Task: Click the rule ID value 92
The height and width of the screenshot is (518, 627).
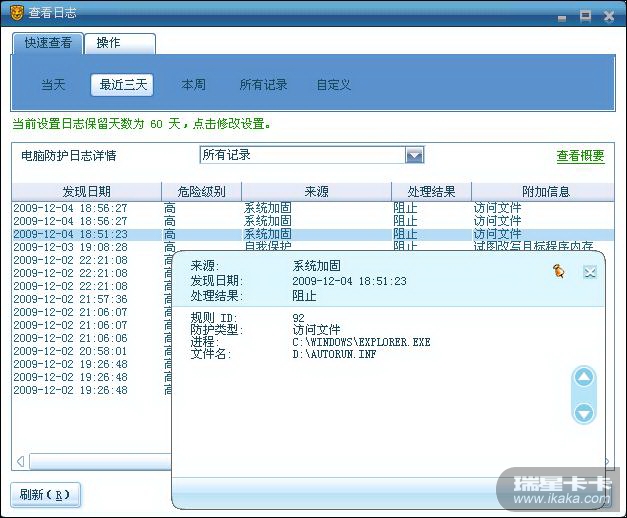Action: pyautogui.click(x=298, y=318)
